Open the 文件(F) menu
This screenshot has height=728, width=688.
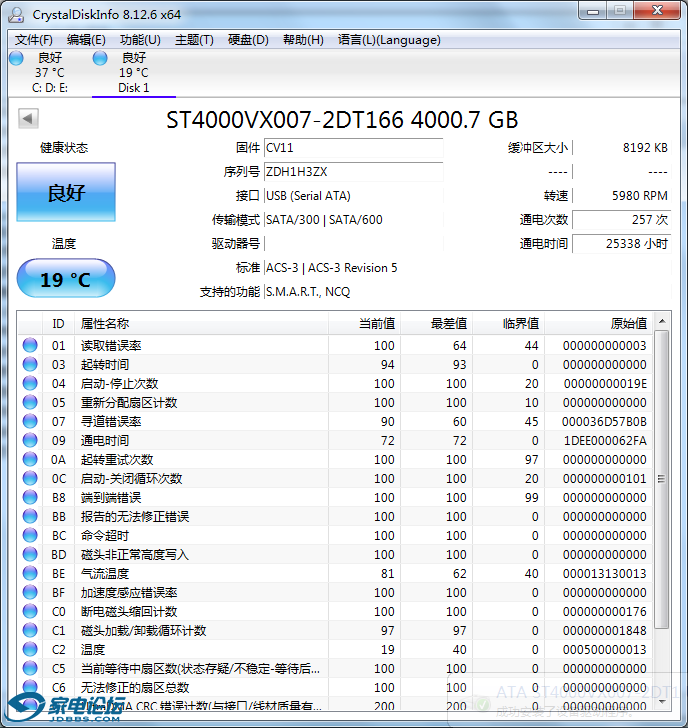point(33,40)
